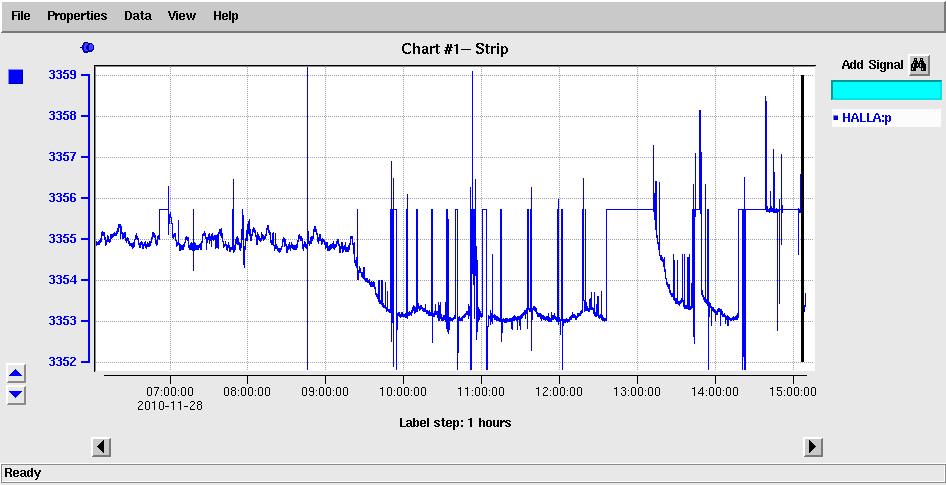Viewport: 946px width, 485px height.
Task: Click the black vertical cursor marker on chart
Action: 802,218
